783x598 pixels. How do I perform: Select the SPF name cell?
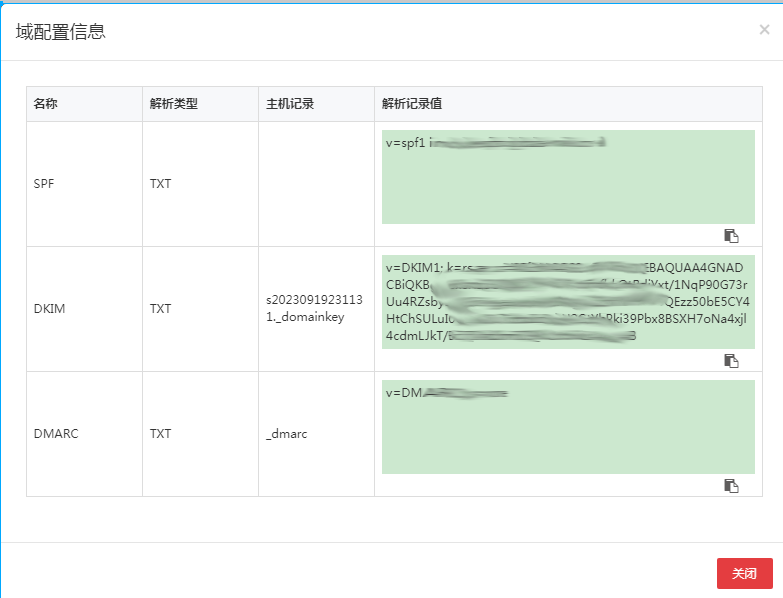(x=45, y=184)
